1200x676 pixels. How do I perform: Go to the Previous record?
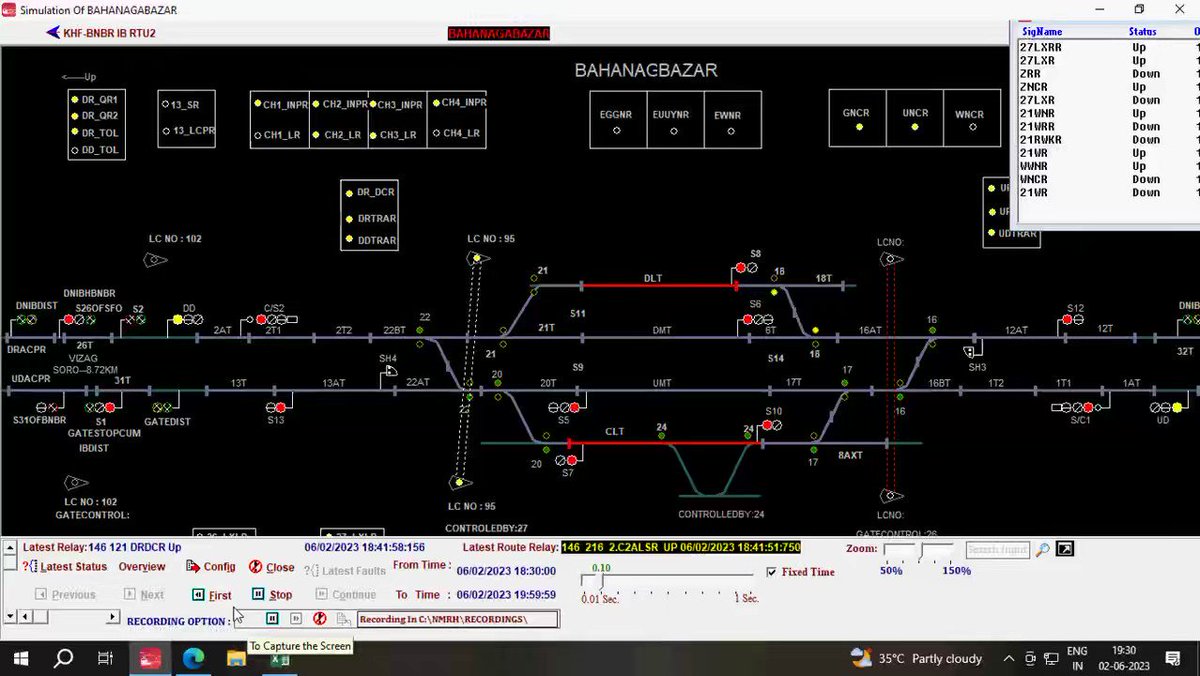(x=66, y=595)
